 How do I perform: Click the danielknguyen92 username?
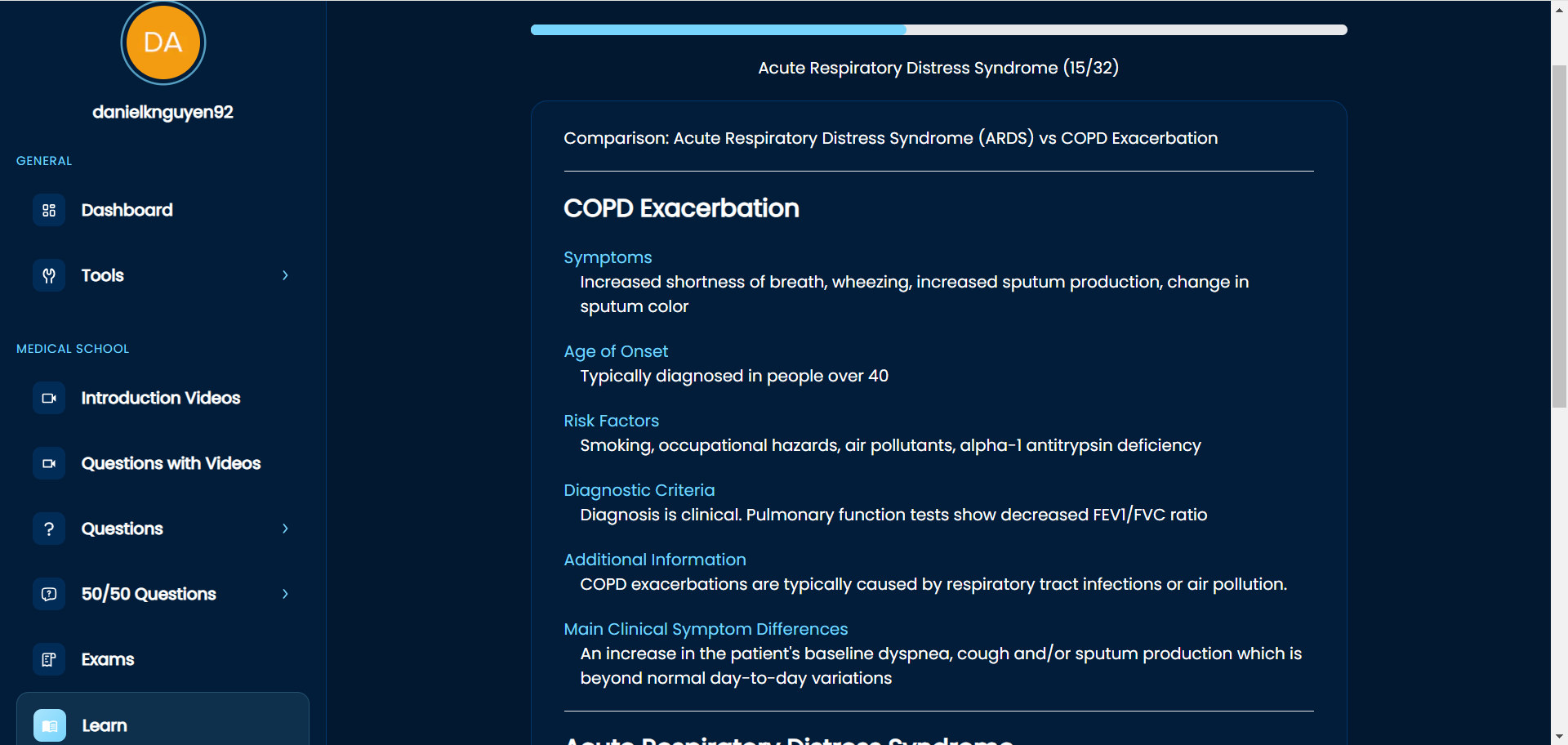[x=163, y=112]
